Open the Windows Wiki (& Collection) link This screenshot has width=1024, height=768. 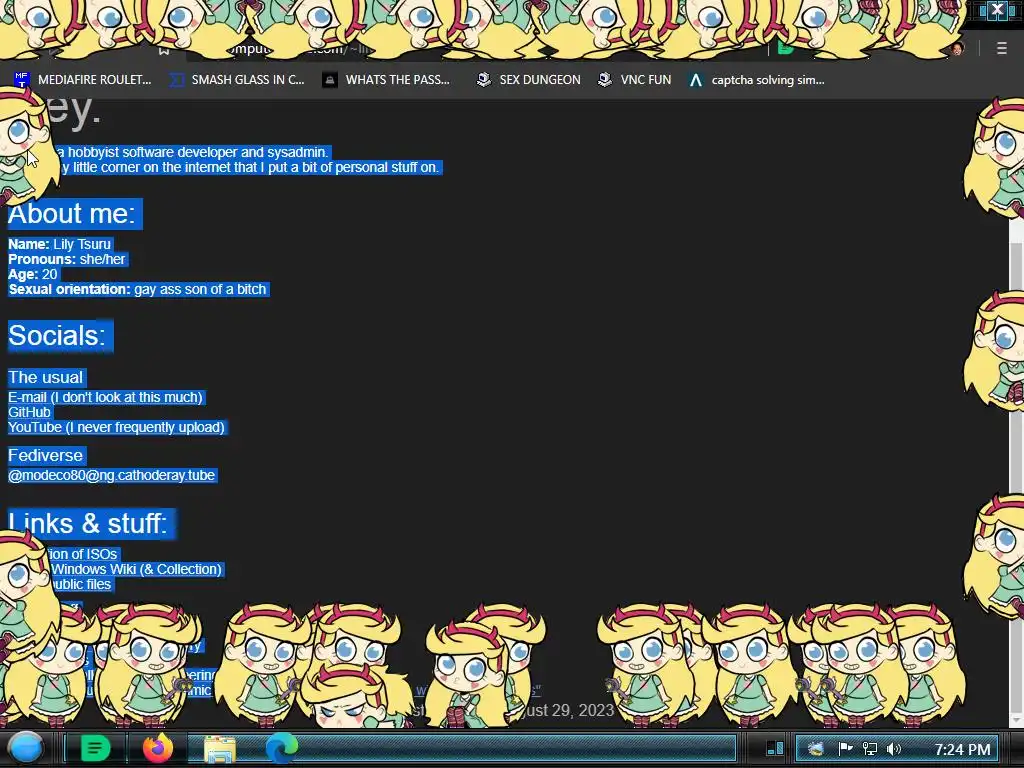pyautogui.click(x=136, y=569)
